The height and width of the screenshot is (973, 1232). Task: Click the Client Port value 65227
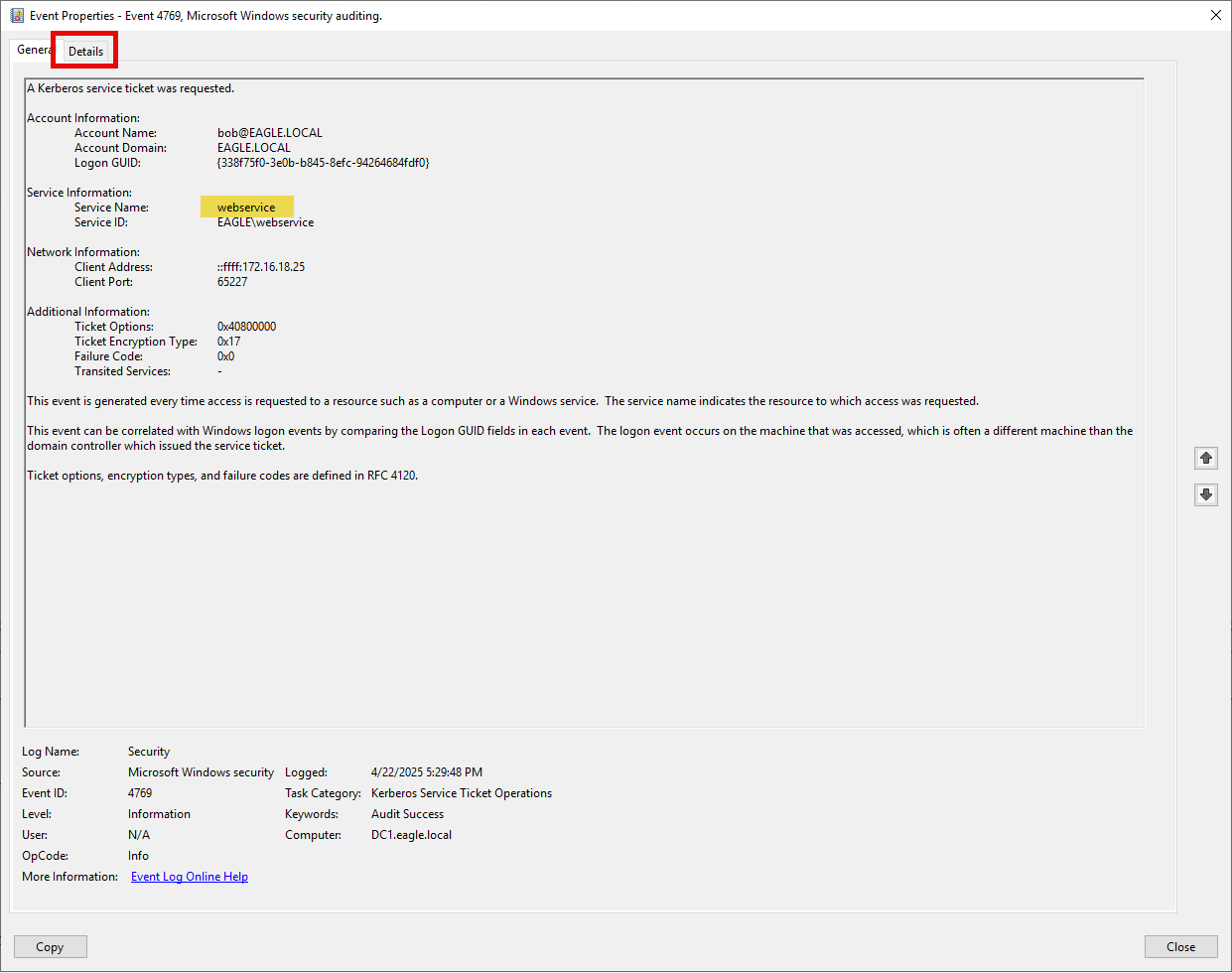tap(232, 282)
